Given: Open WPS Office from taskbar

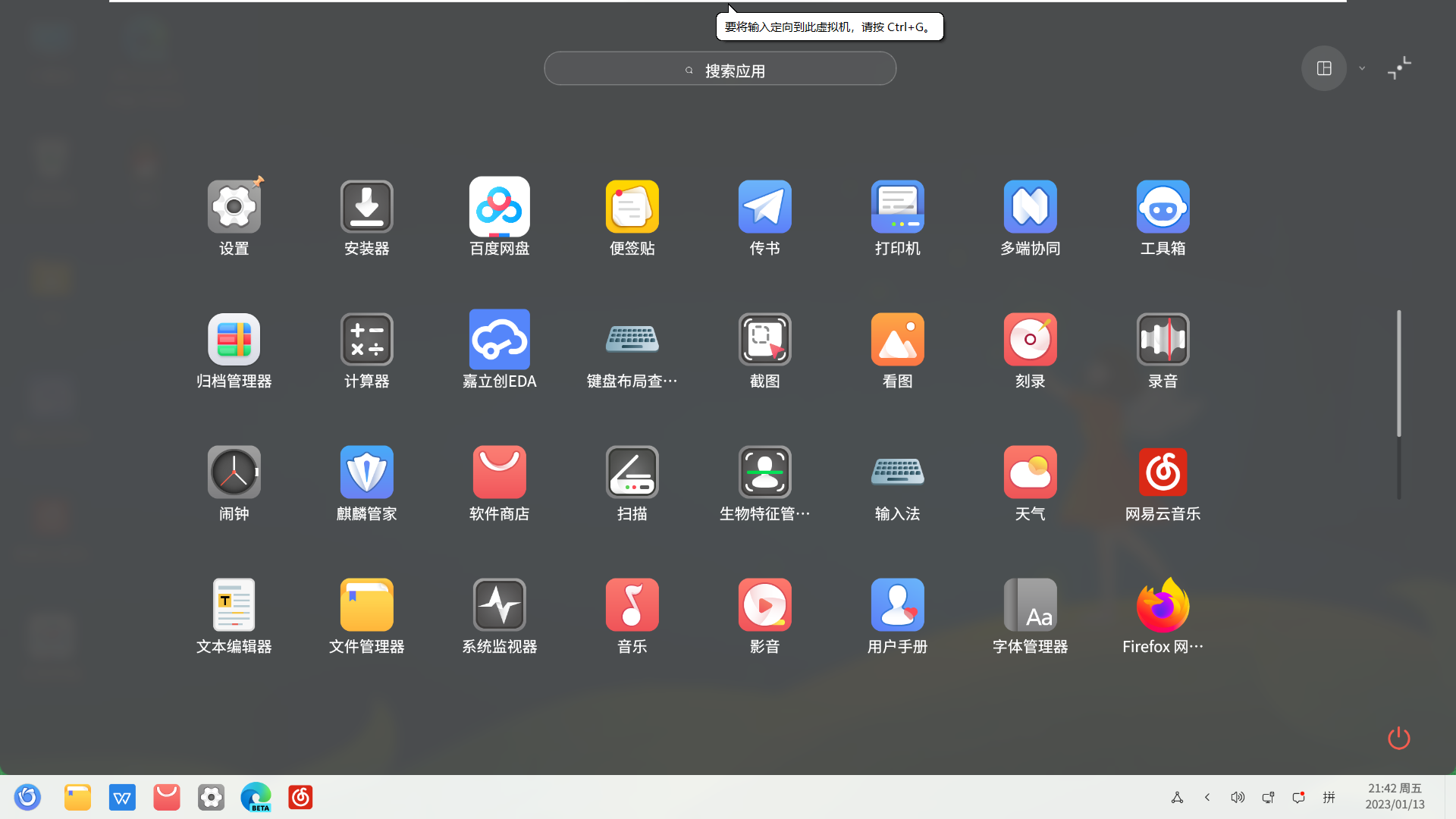Looking at the screenshot, I should pyautogui.click(x=122, y=797).
